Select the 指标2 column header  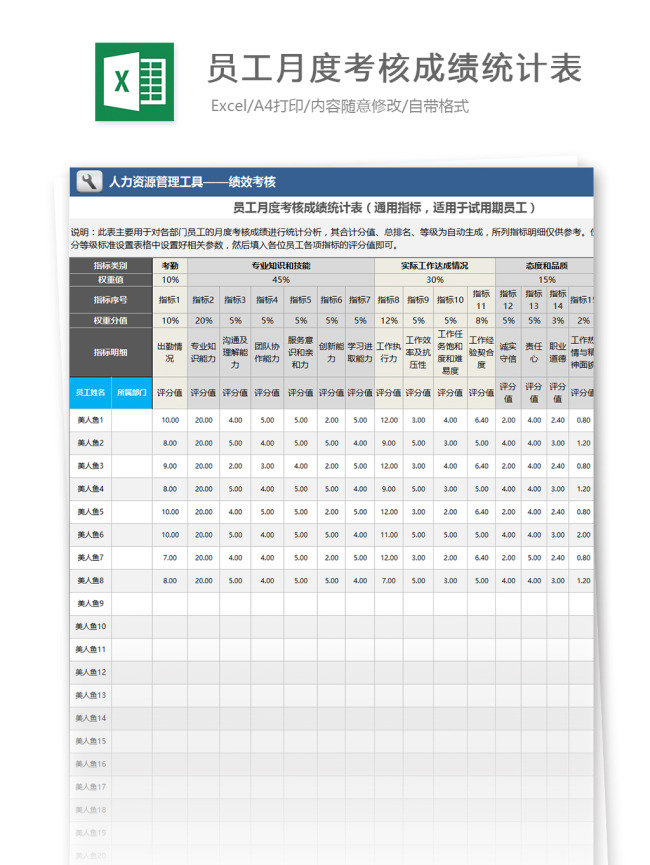(203, 300)
